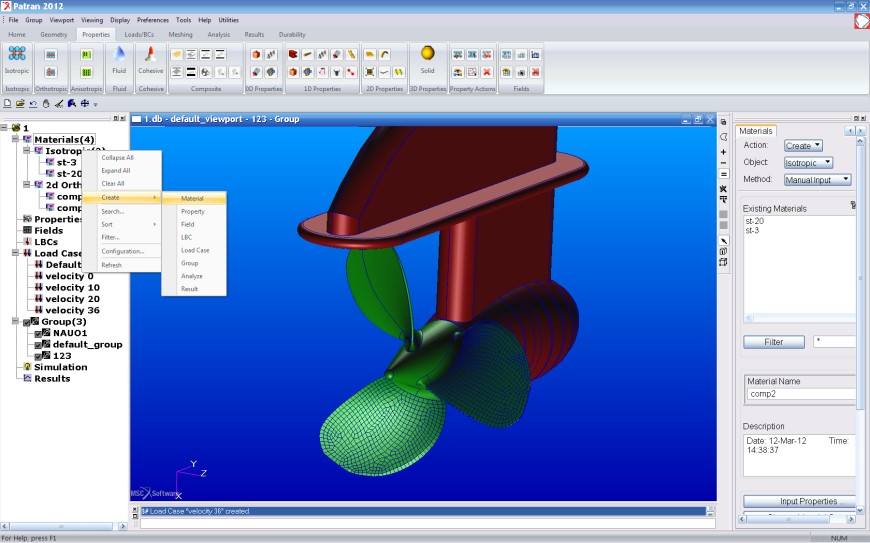The image size is (870, 543).
Task: Click the Fluid material droplet icon
Action: 119,54
